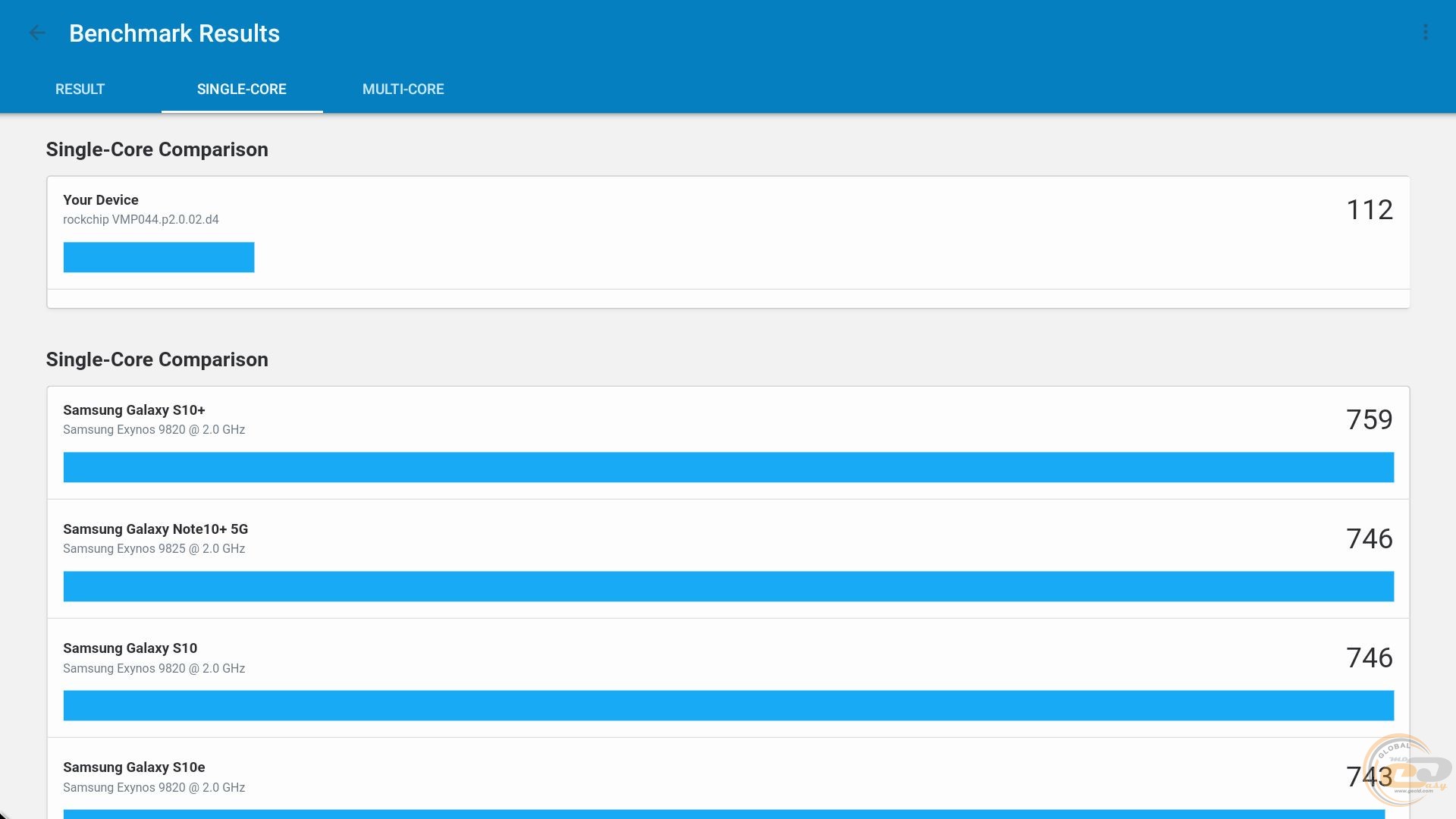Select the SINGLE-CORE tab
Screen dimensions: 1456x819
[x=241, y=89]
